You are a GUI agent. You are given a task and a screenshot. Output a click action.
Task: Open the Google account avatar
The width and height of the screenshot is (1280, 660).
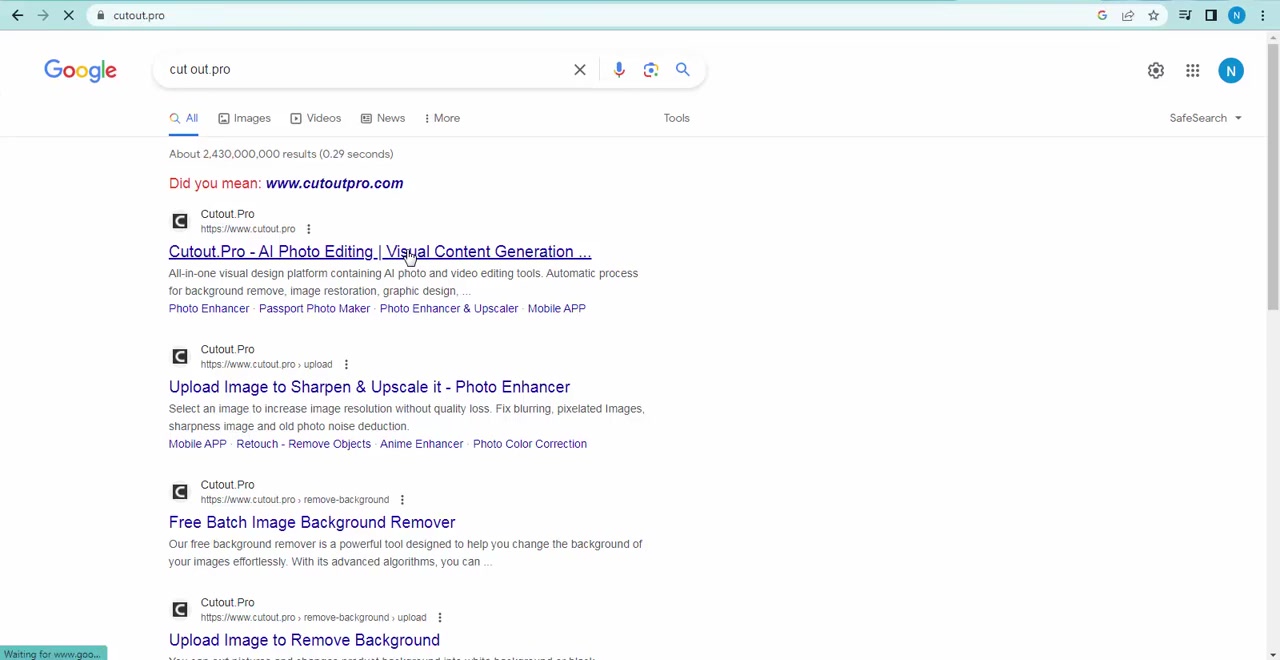coord(1230,70)
